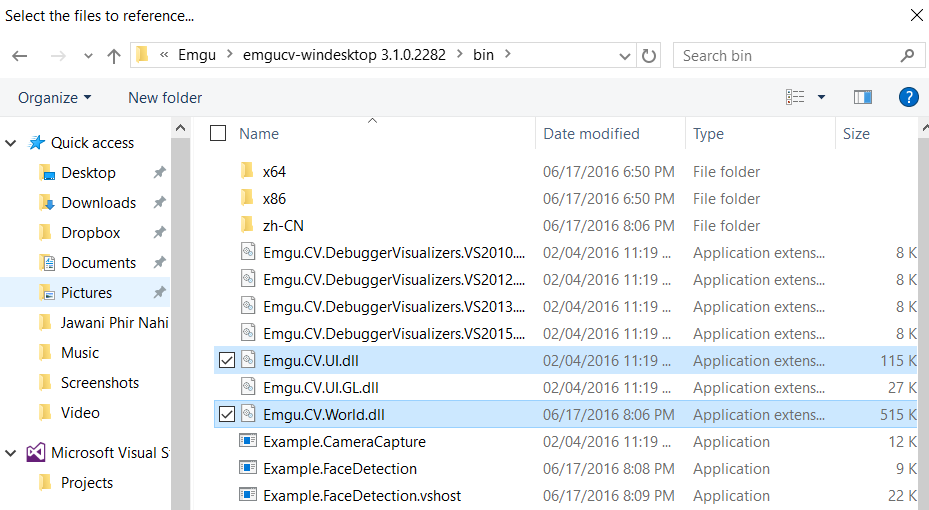
Task: Select Pictures in navigation pane
Action: pyautogui.click(x=86, y=293)
